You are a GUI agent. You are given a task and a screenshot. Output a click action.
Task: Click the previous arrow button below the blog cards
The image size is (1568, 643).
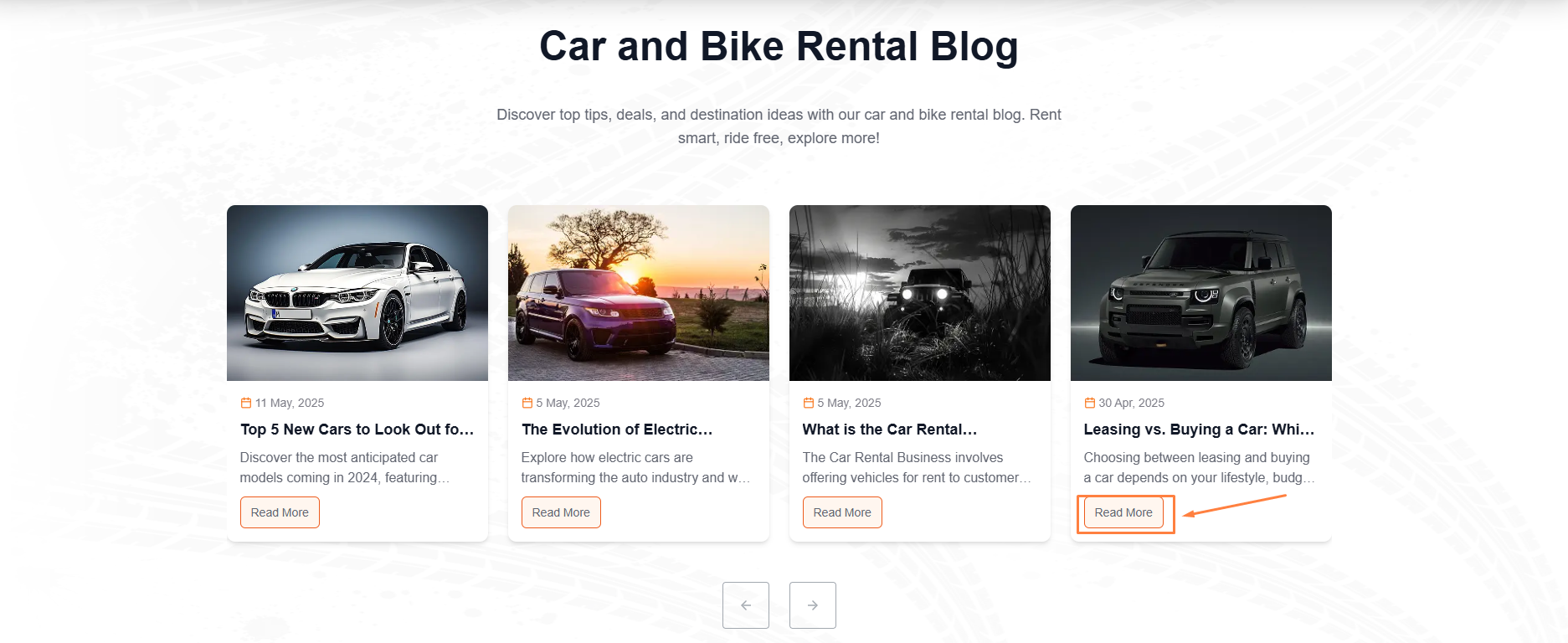745,605
